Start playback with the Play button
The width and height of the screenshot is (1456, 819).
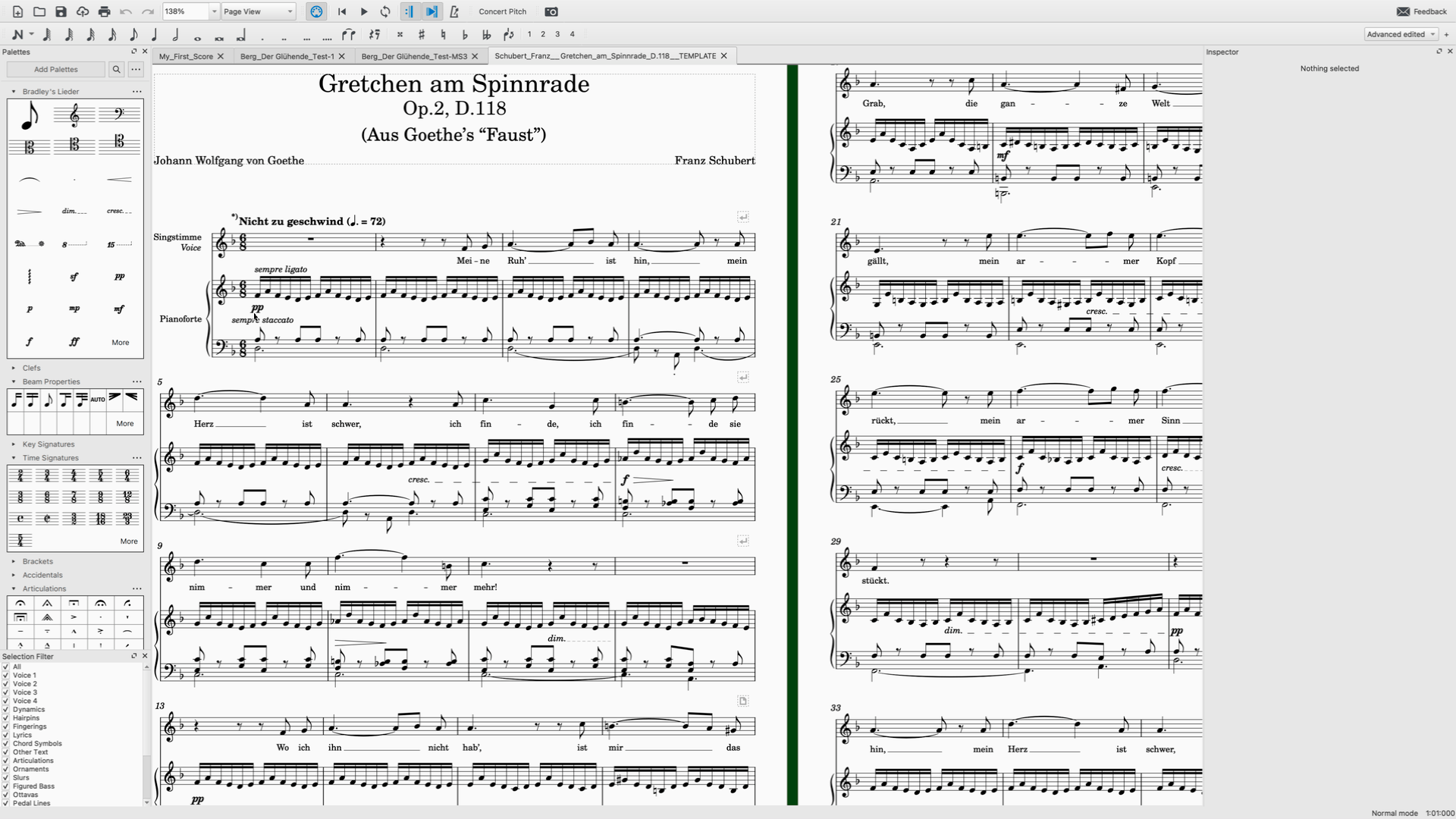[364, 11]
